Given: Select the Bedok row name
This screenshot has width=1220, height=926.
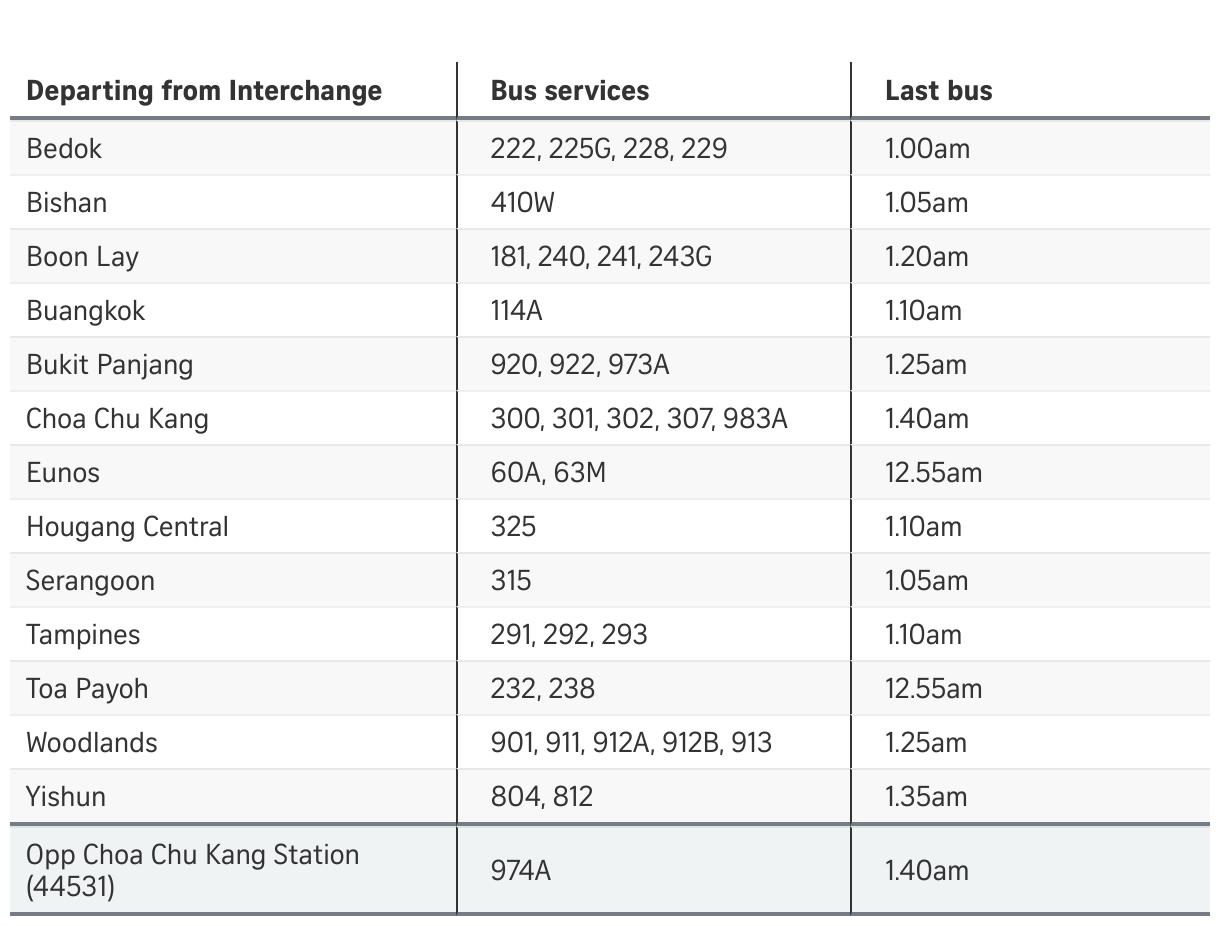Looking at the screenshot, I should (x=64, y=149).
